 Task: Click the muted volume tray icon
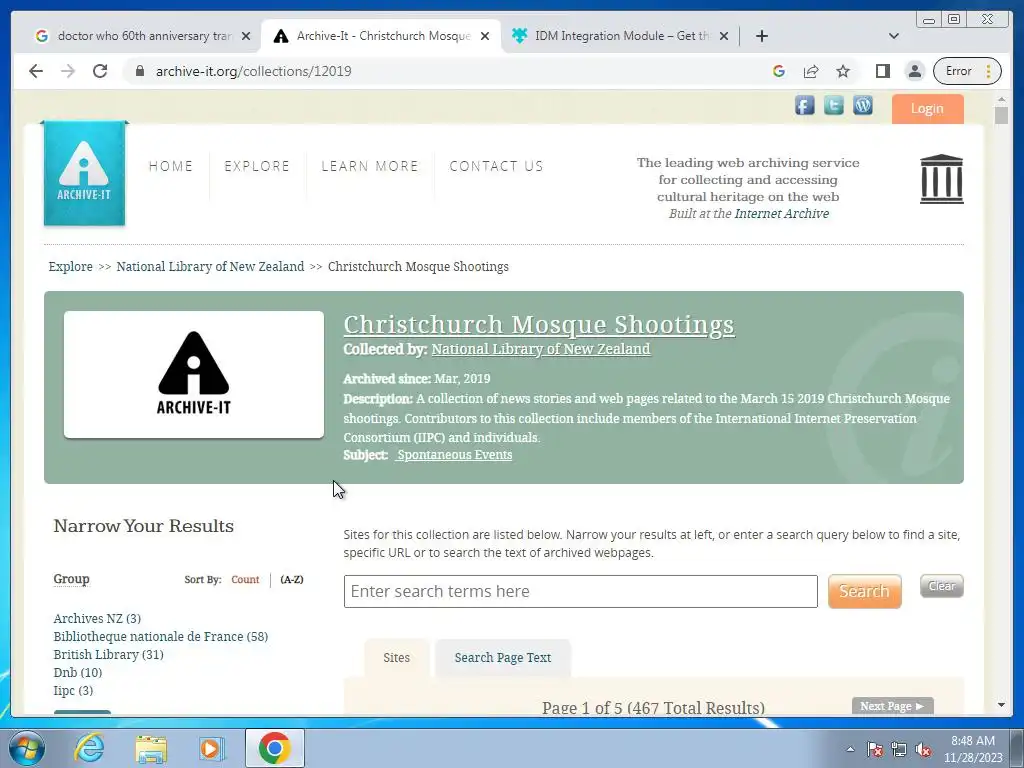pos(923,750)
